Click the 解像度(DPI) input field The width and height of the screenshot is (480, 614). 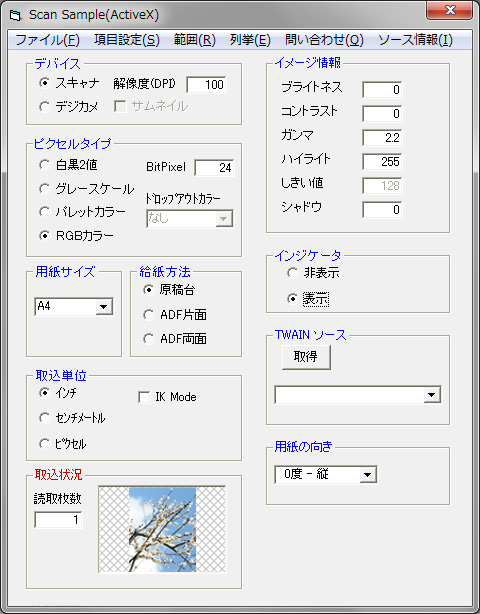[x=206, y=85]
